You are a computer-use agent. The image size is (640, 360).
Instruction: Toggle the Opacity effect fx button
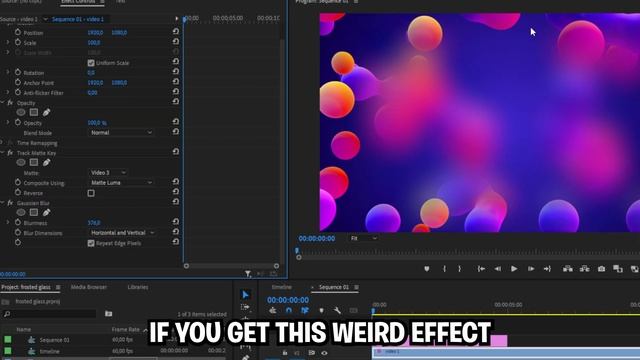pos(10,103)
